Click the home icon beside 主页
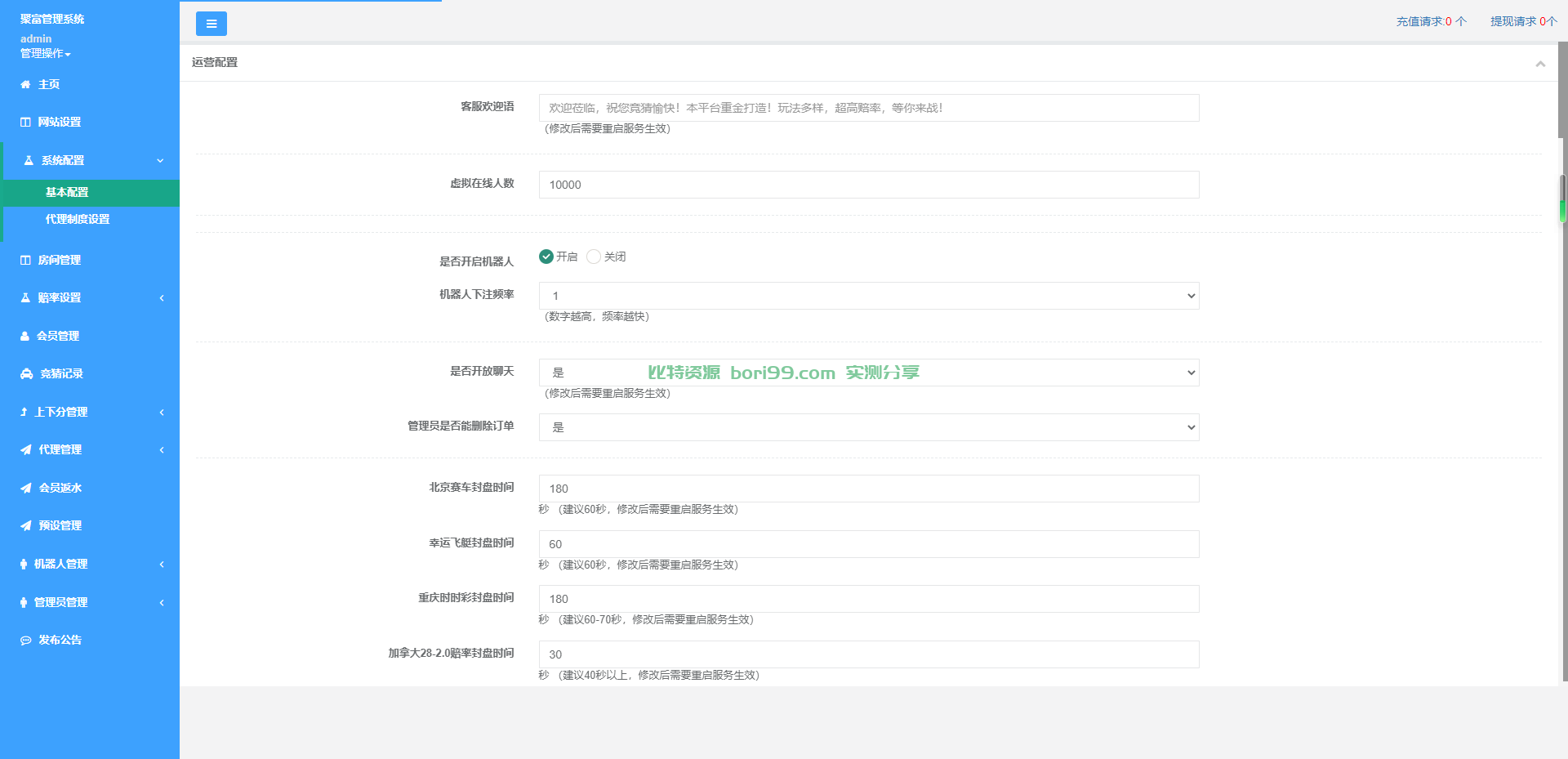The width and height of the screenshot is (1568, 759). point(25,84)
